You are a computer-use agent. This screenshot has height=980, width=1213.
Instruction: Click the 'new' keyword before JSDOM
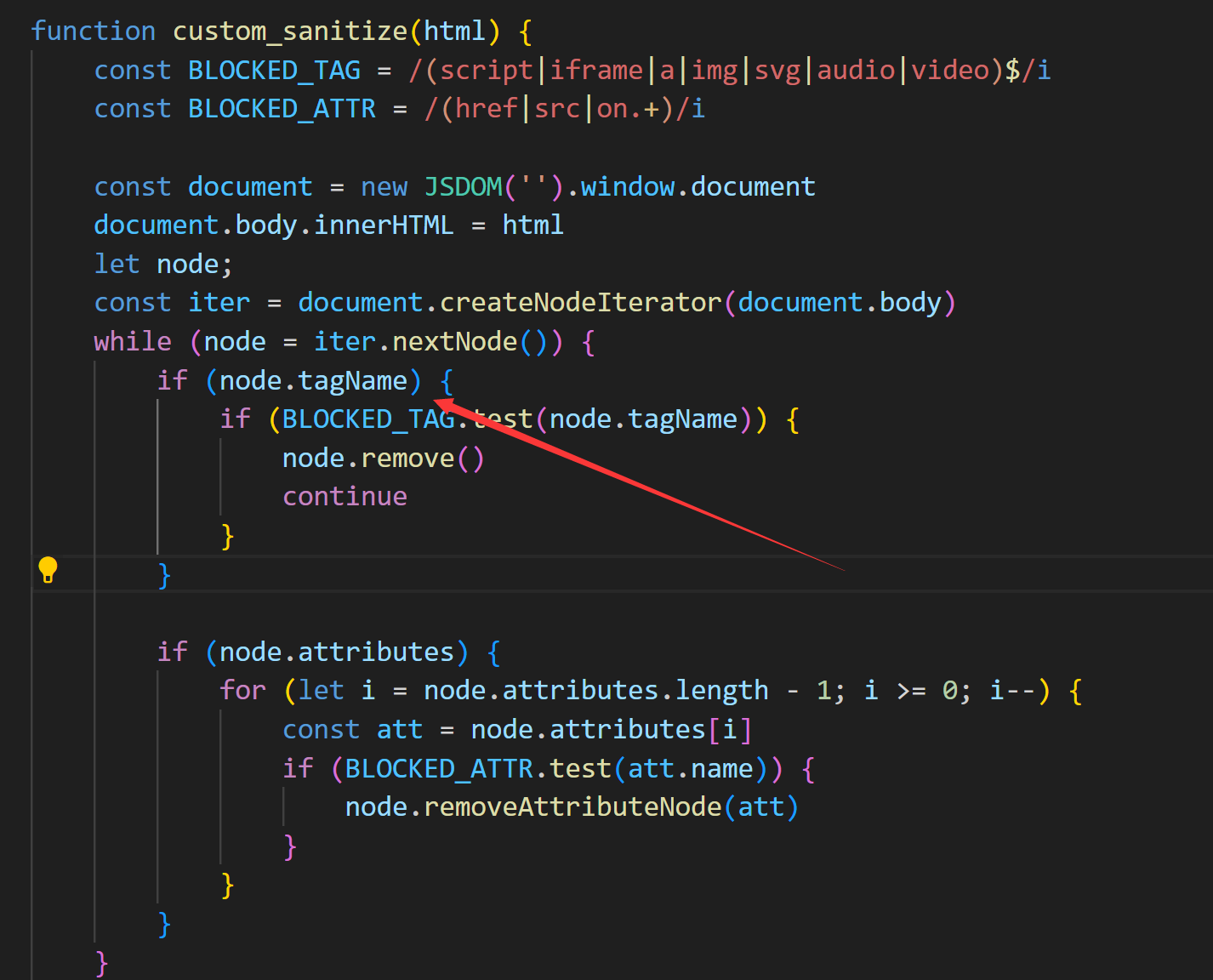coord(384,186)
